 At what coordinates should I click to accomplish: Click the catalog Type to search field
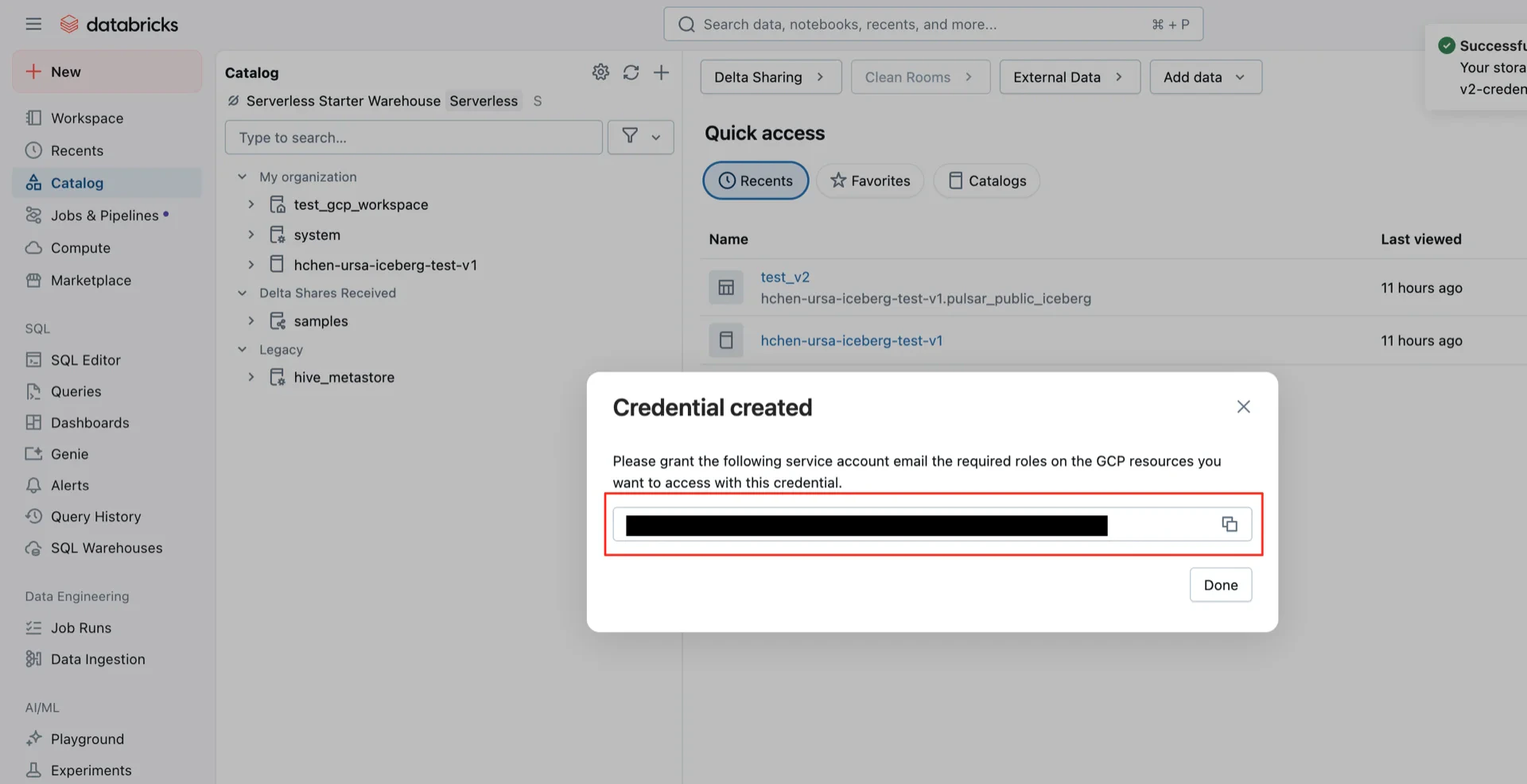414,138
